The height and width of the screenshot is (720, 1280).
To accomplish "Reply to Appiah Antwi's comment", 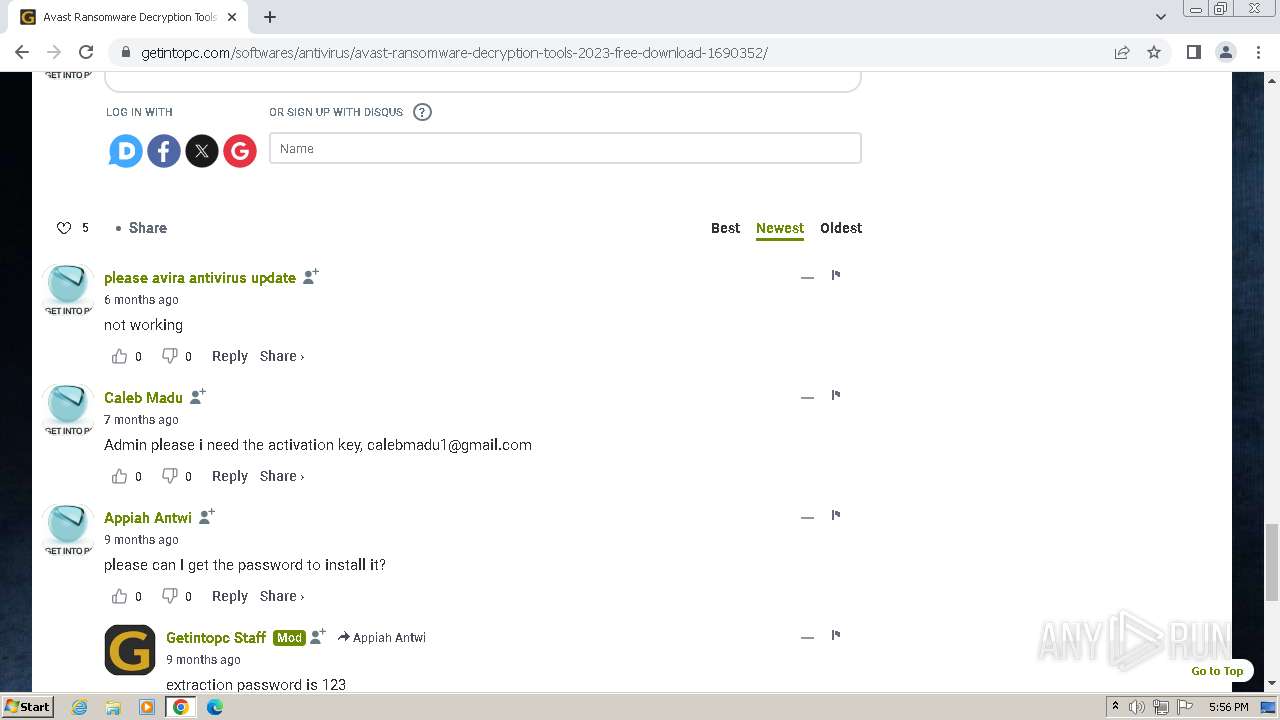I will 230,596.
